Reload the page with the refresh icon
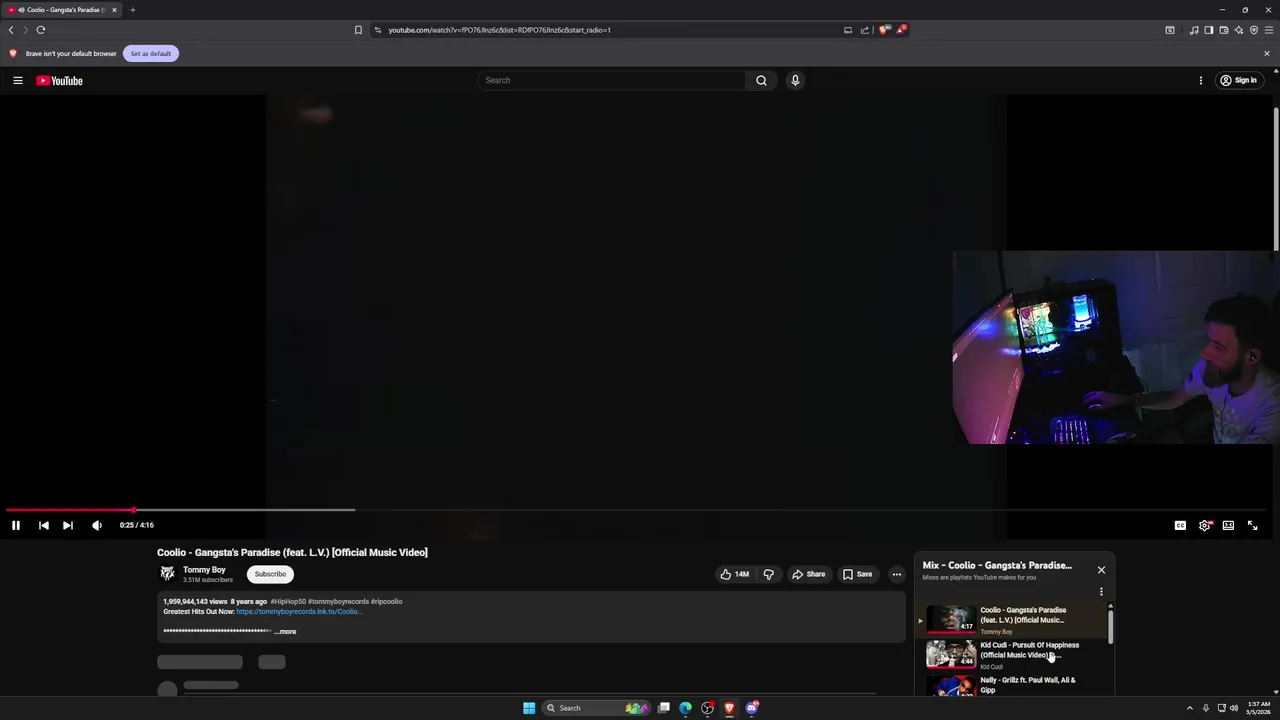1280x720 pixels. click(x=41, y=30)
